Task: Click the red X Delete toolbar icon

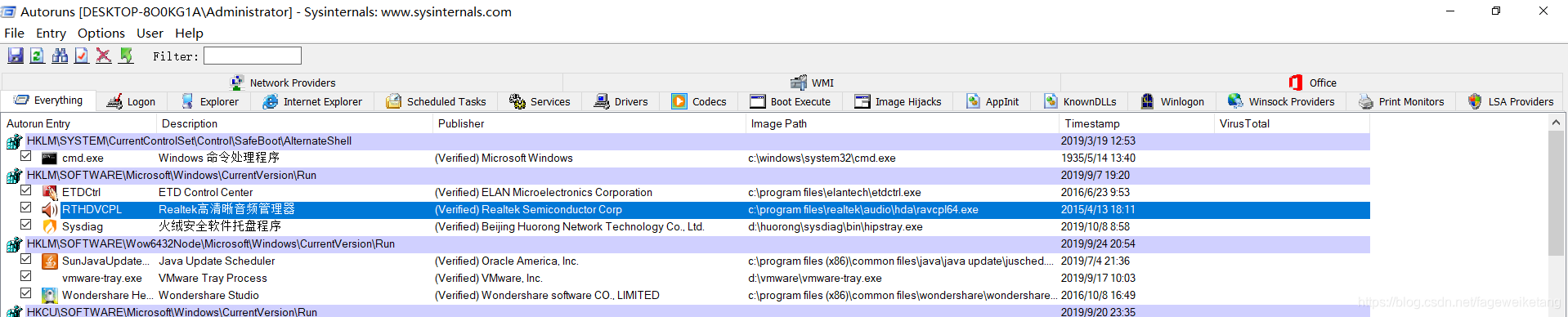Action: pos(104,56)
